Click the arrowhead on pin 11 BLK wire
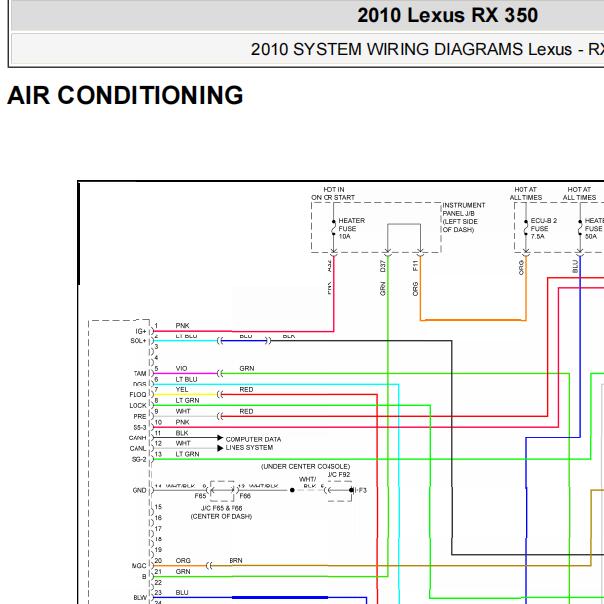604x604 pixels. click(x=220, y=438)
